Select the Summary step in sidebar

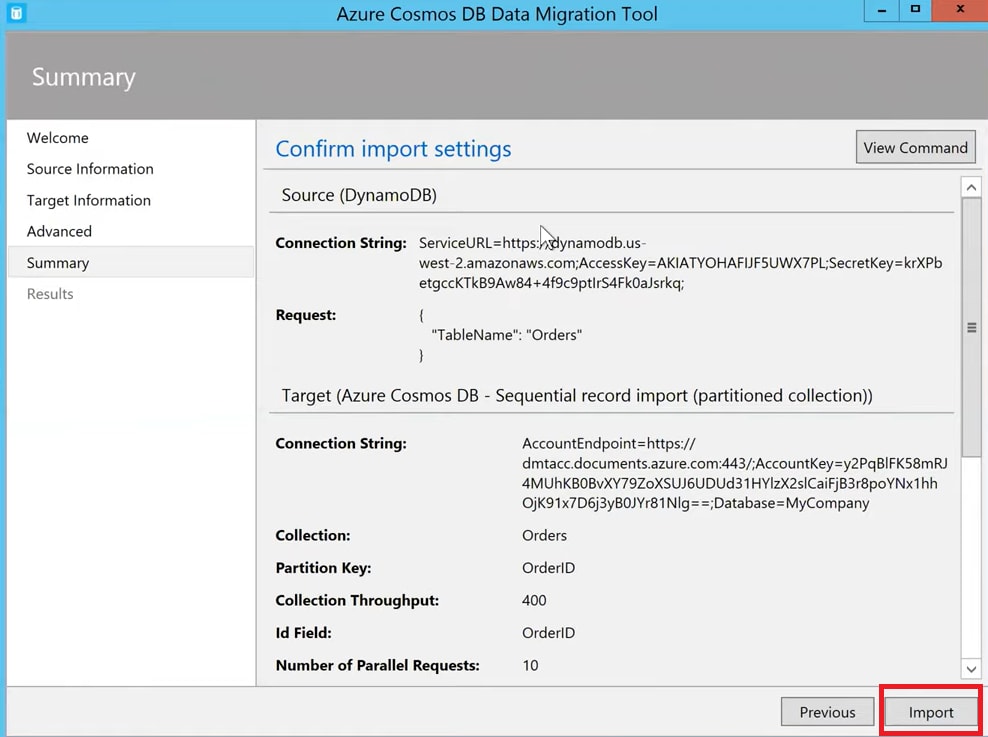(x=131, y=263)
